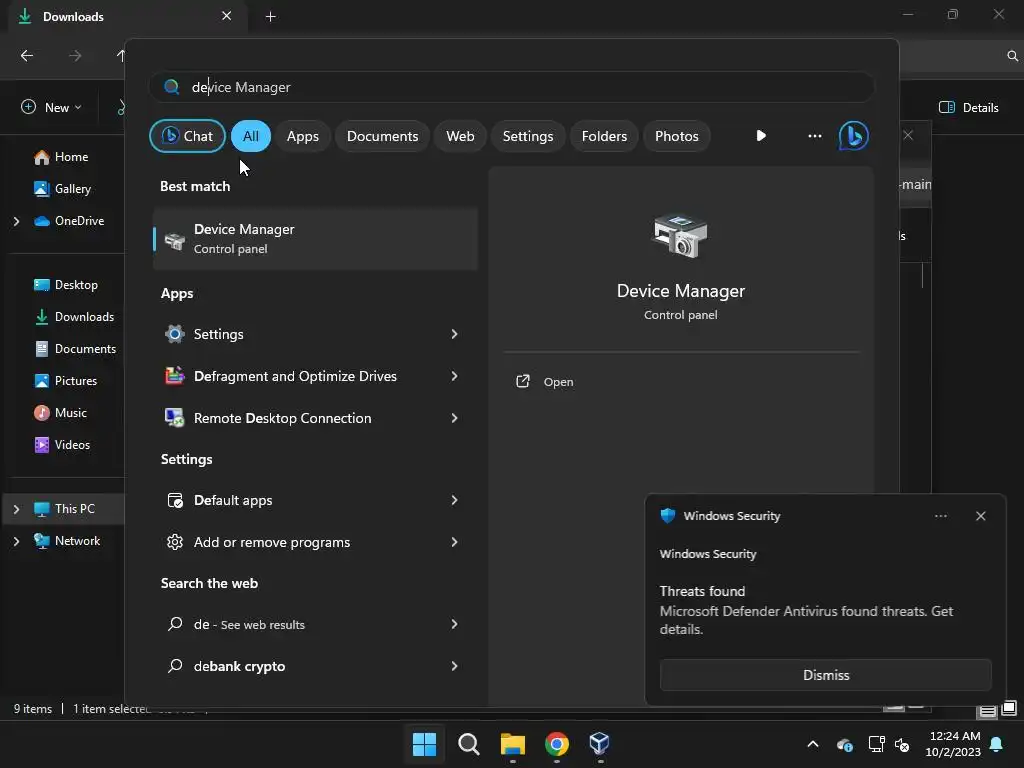Click the Bing icon in search panel

tap(854, 136)
